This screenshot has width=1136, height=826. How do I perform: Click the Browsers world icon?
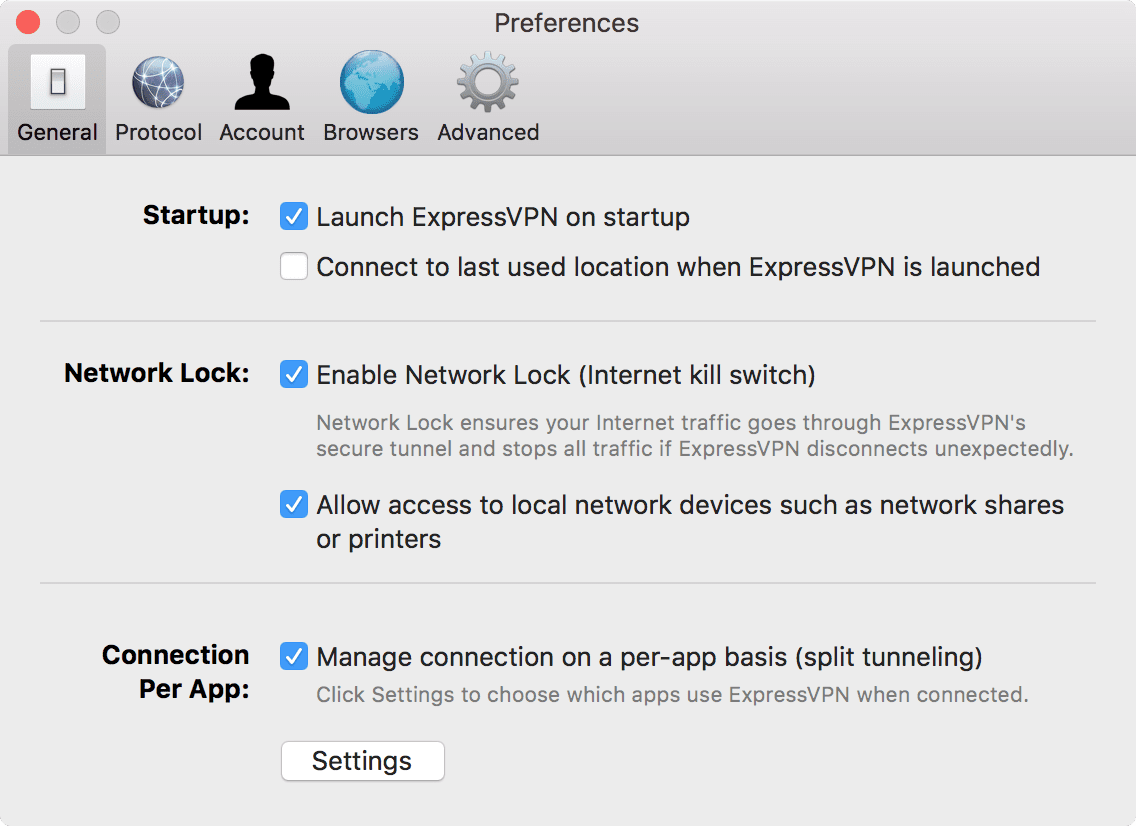tap(370, 82)
